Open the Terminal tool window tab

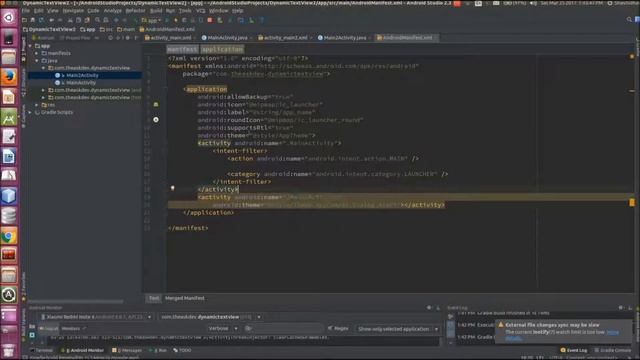(x=42, y=350)
